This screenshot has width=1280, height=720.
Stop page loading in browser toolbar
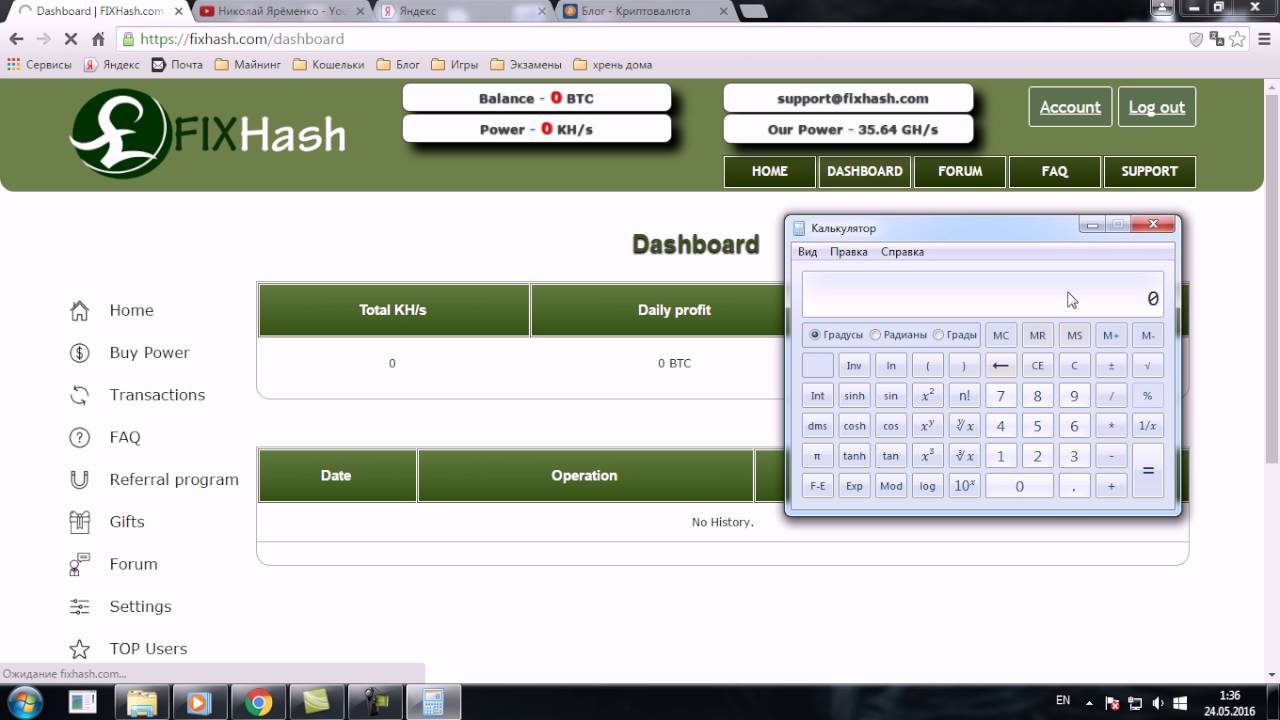click(x=70, y=39)
